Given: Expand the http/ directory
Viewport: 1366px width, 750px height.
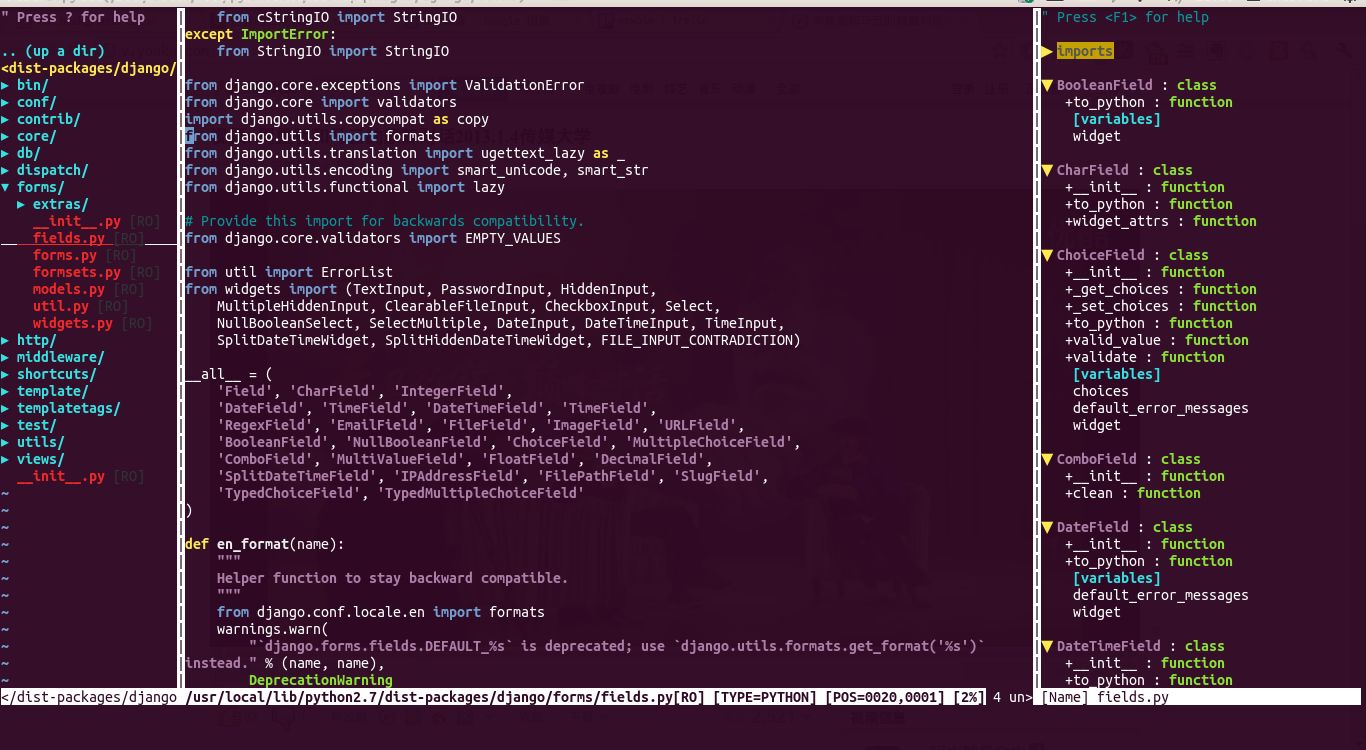Looking at the screenshot, I should click(6, 341).
